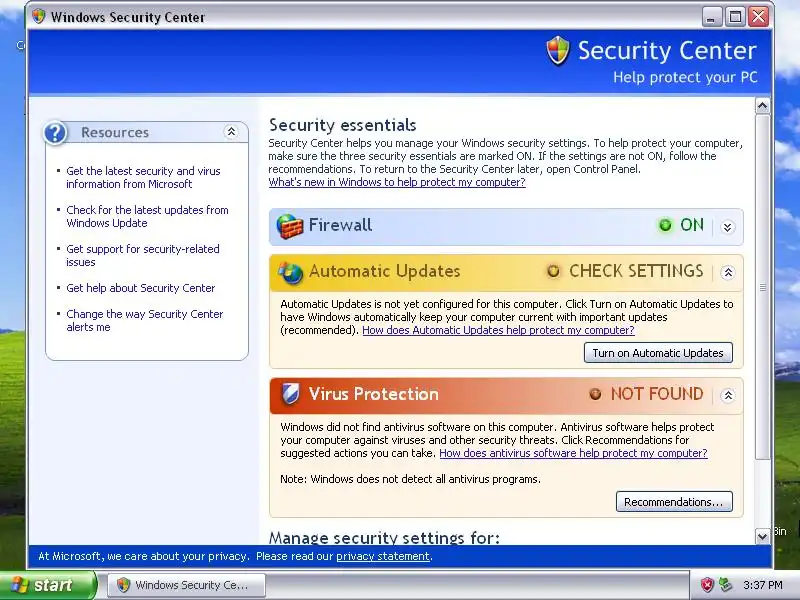The height and width of the screenshot is (600, 800).
Task: Click the red Not Found status light
Action: 595,394
